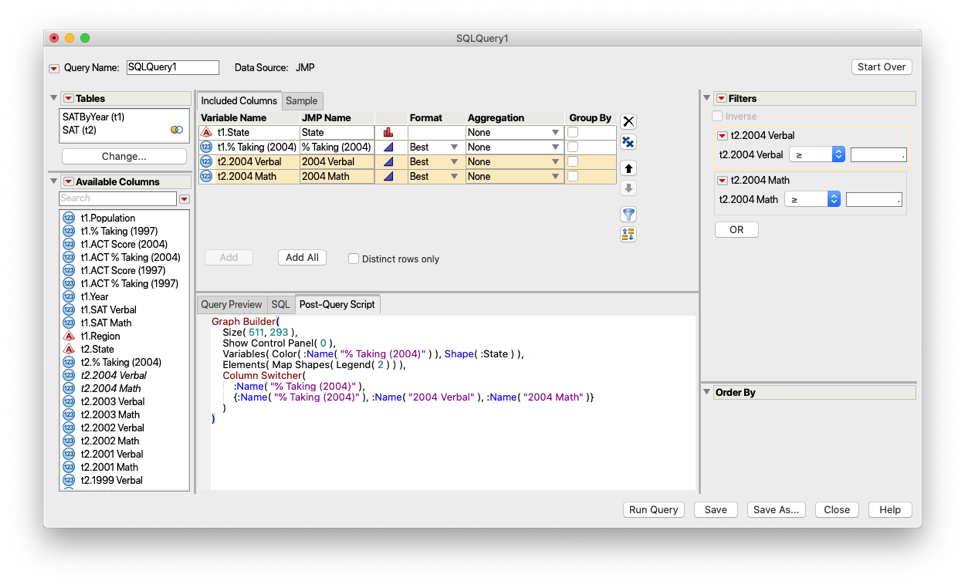The image size is (965, 585).
Task: Open the Query Name red triangle menu
Action: pyautogui.click(x=54, y=68)
